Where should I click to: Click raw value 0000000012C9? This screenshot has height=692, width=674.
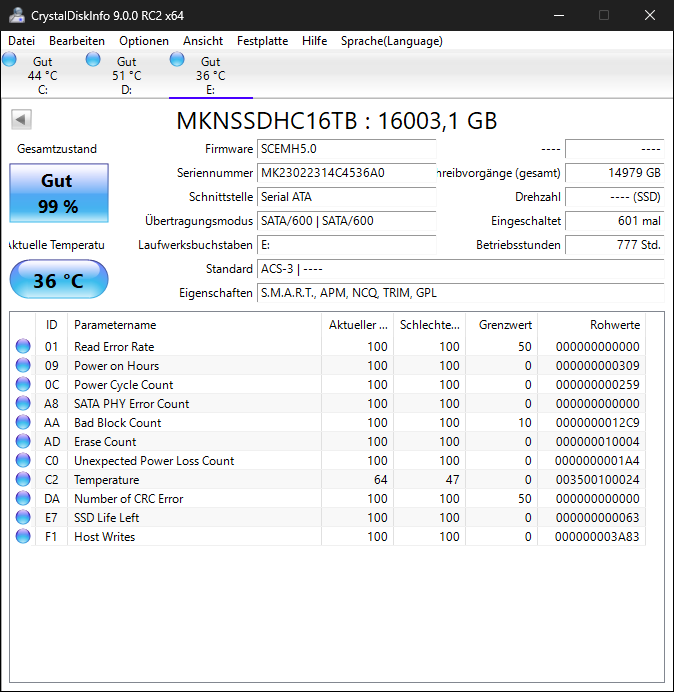[597, 423]
